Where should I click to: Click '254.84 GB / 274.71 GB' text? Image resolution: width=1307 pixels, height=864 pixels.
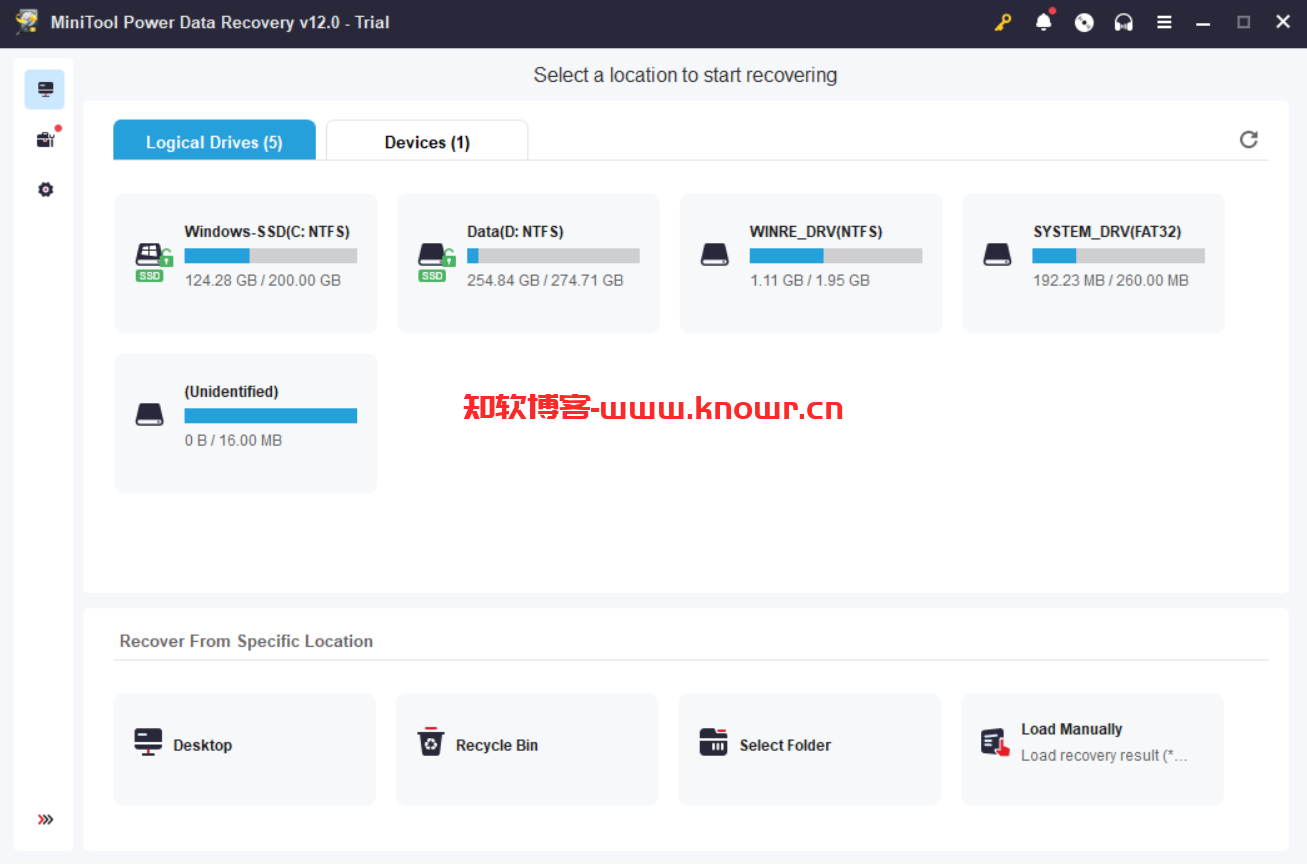tap(545, 281)
